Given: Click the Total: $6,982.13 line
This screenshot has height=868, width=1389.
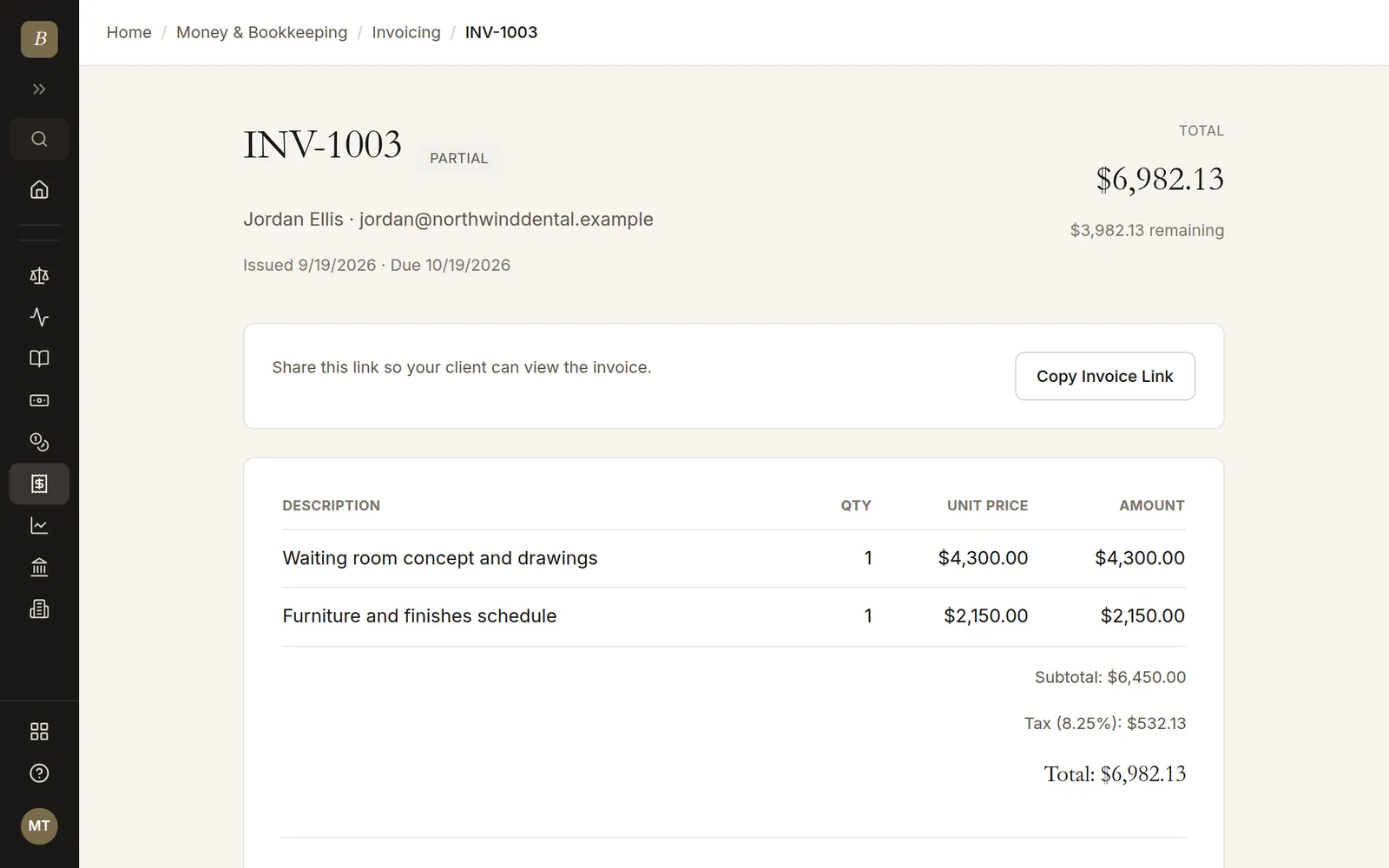Looking at the screenshot, I should click(1115, 773).
